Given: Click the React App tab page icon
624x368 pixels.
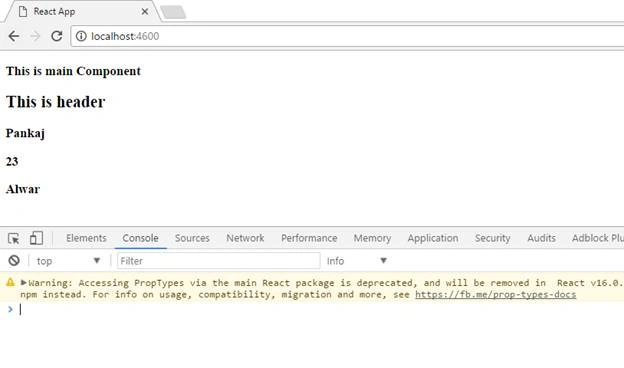Looking at the screenshot, I should [23, 12].
